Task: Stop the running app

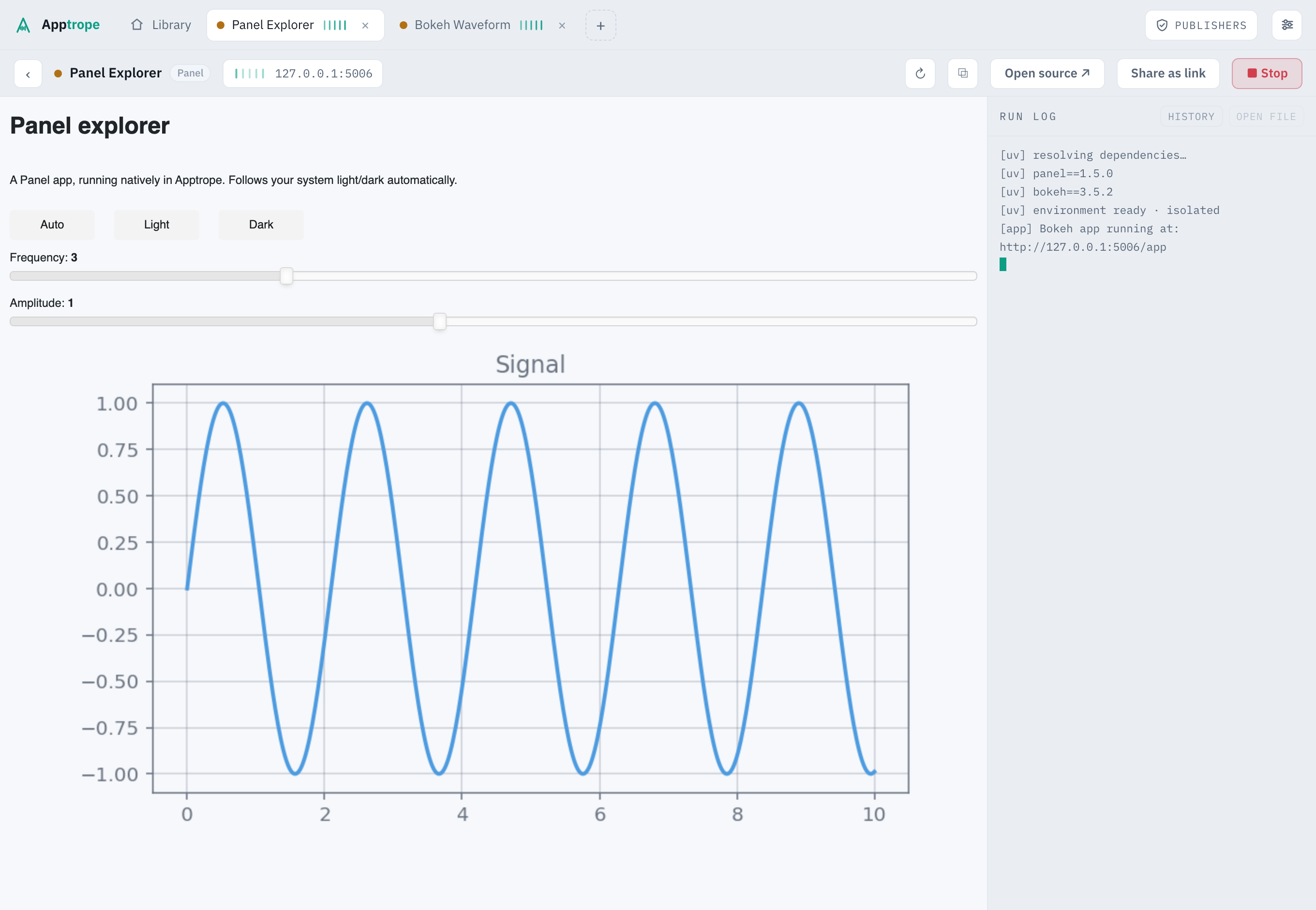Action: (1267, 74)
